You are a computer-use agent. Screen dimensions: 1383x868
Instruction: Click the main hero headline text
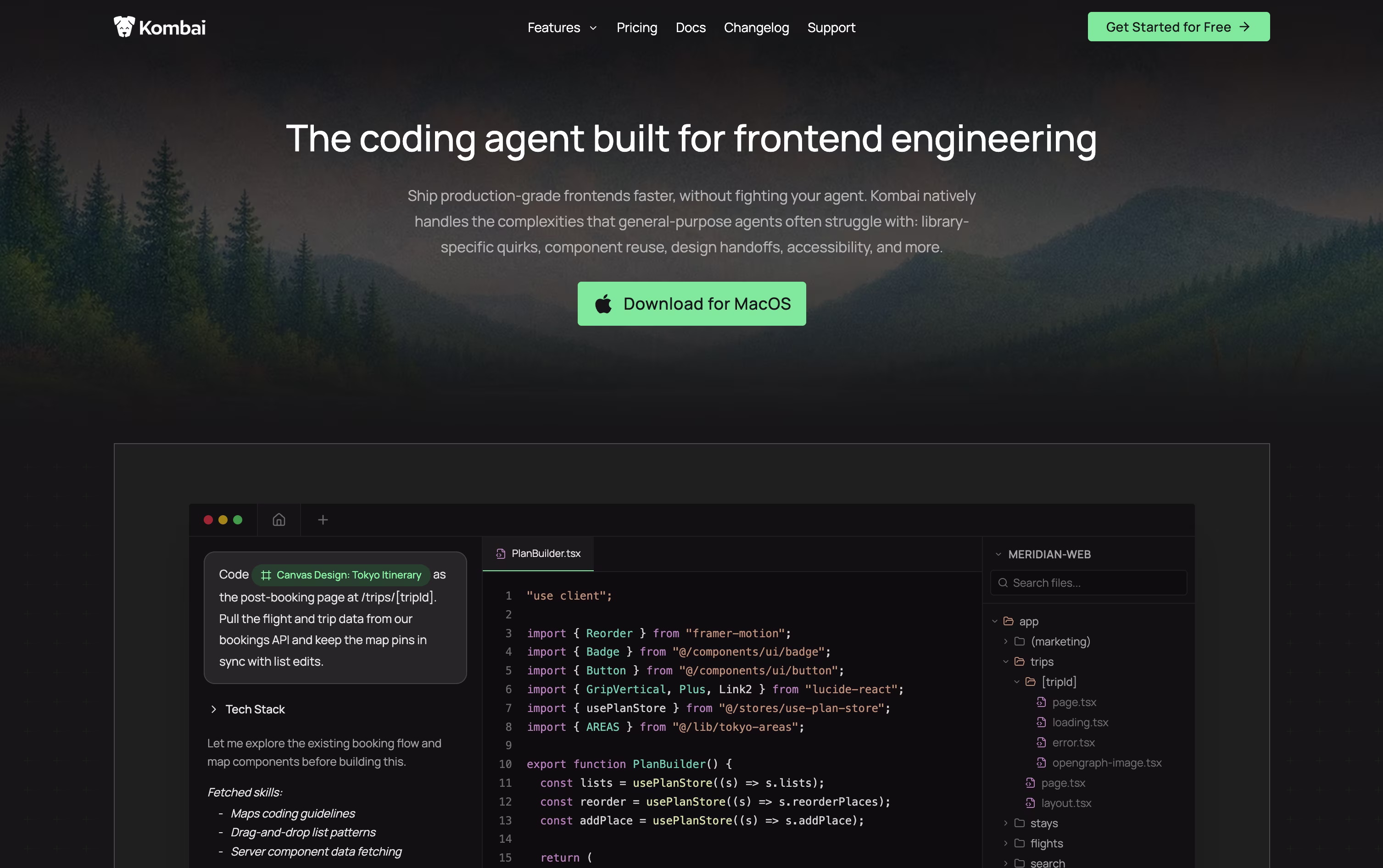(x=691, y=139)
